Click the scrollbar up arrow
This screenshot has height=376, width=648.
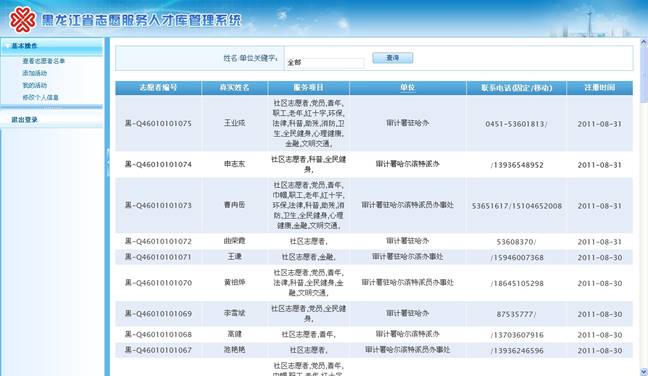[643, 42]
